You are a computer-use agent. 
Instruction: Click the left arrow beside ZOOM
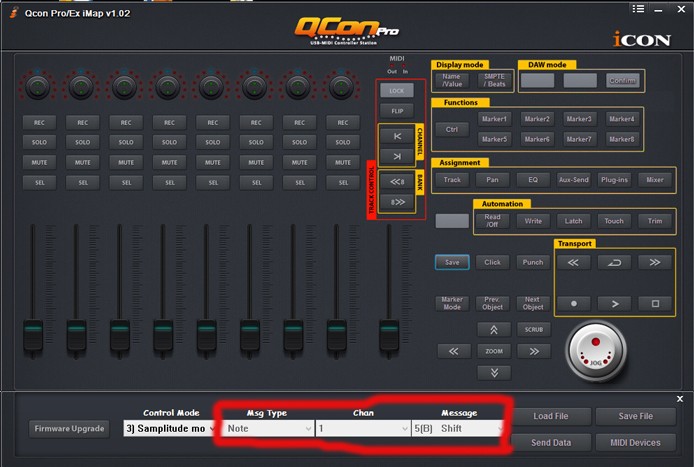coord(454,351)
